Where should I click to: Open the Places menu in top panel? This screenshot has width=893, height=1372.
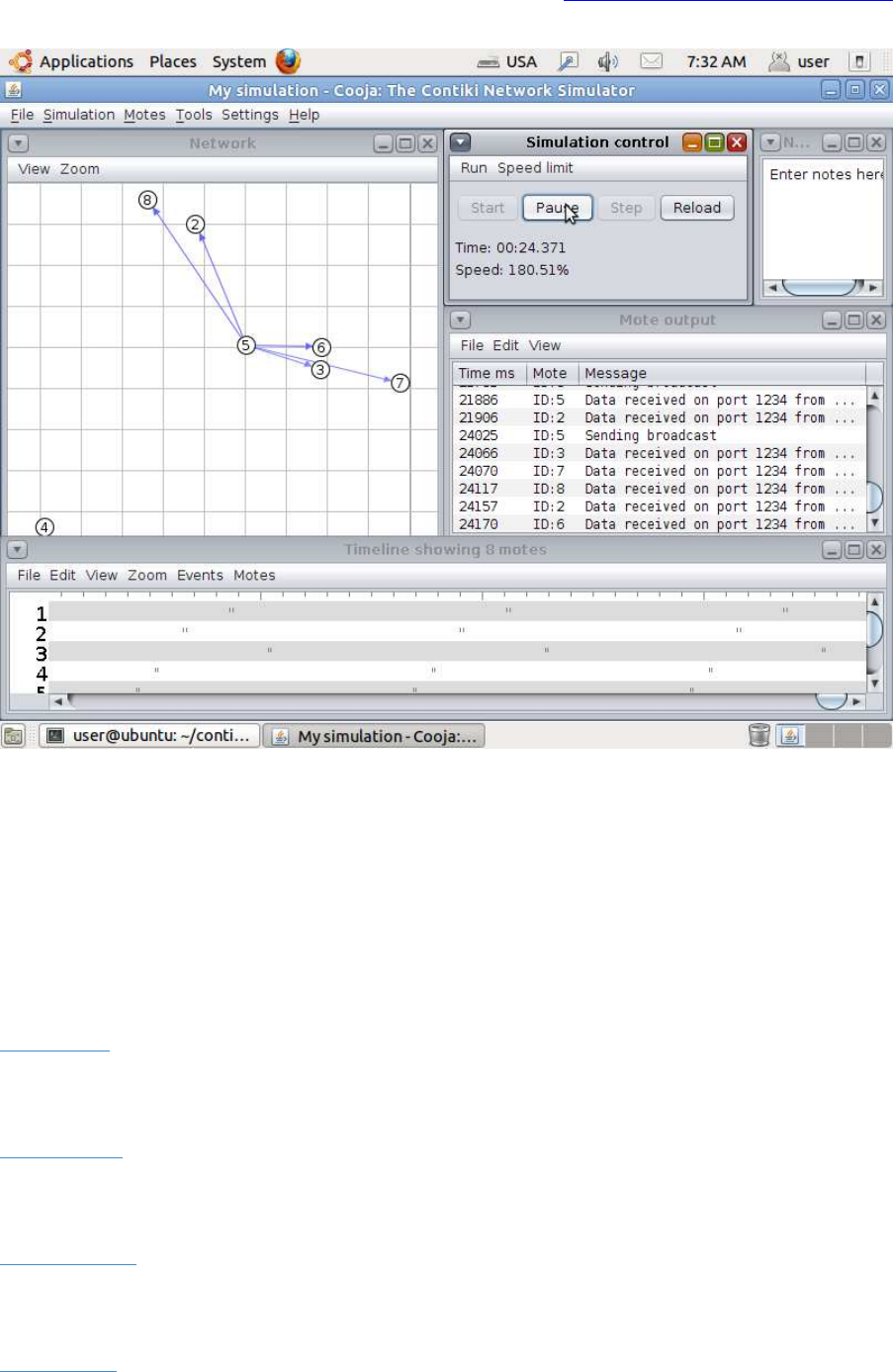click(x=173, y=61)
